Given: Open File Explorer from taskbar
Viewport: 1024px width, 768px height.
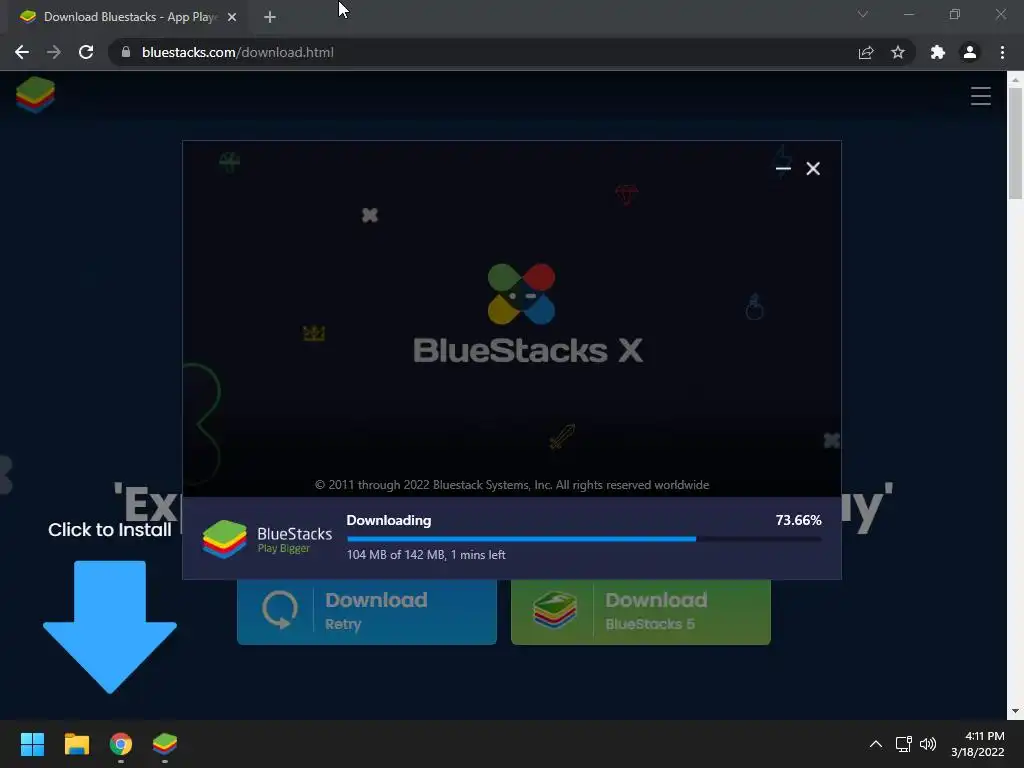Looking at the screenshot, I should (x=76, y=744).
